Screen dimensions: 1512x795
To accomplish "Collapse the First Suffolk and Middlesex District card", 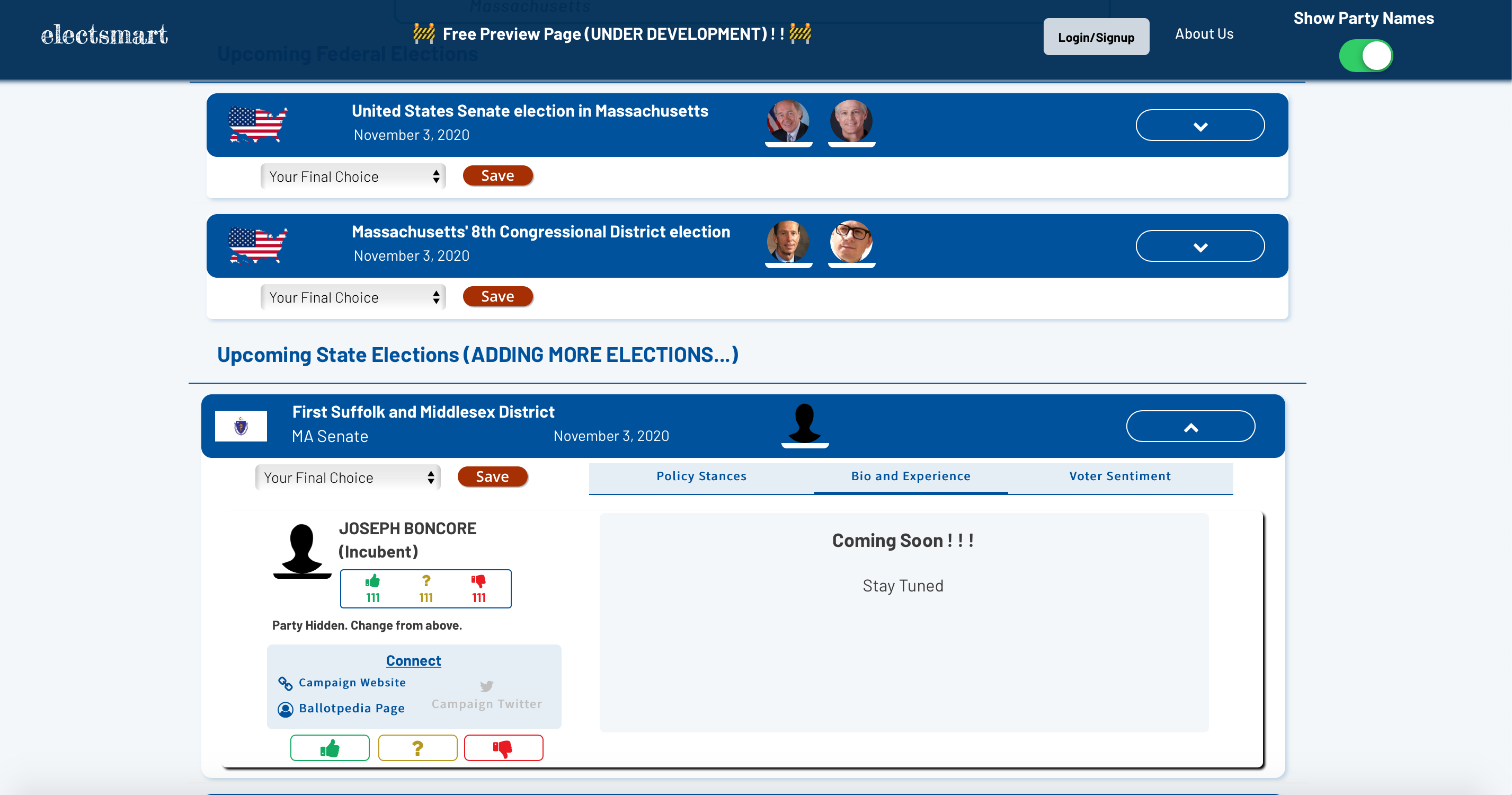I will (x=1190, y=426).
